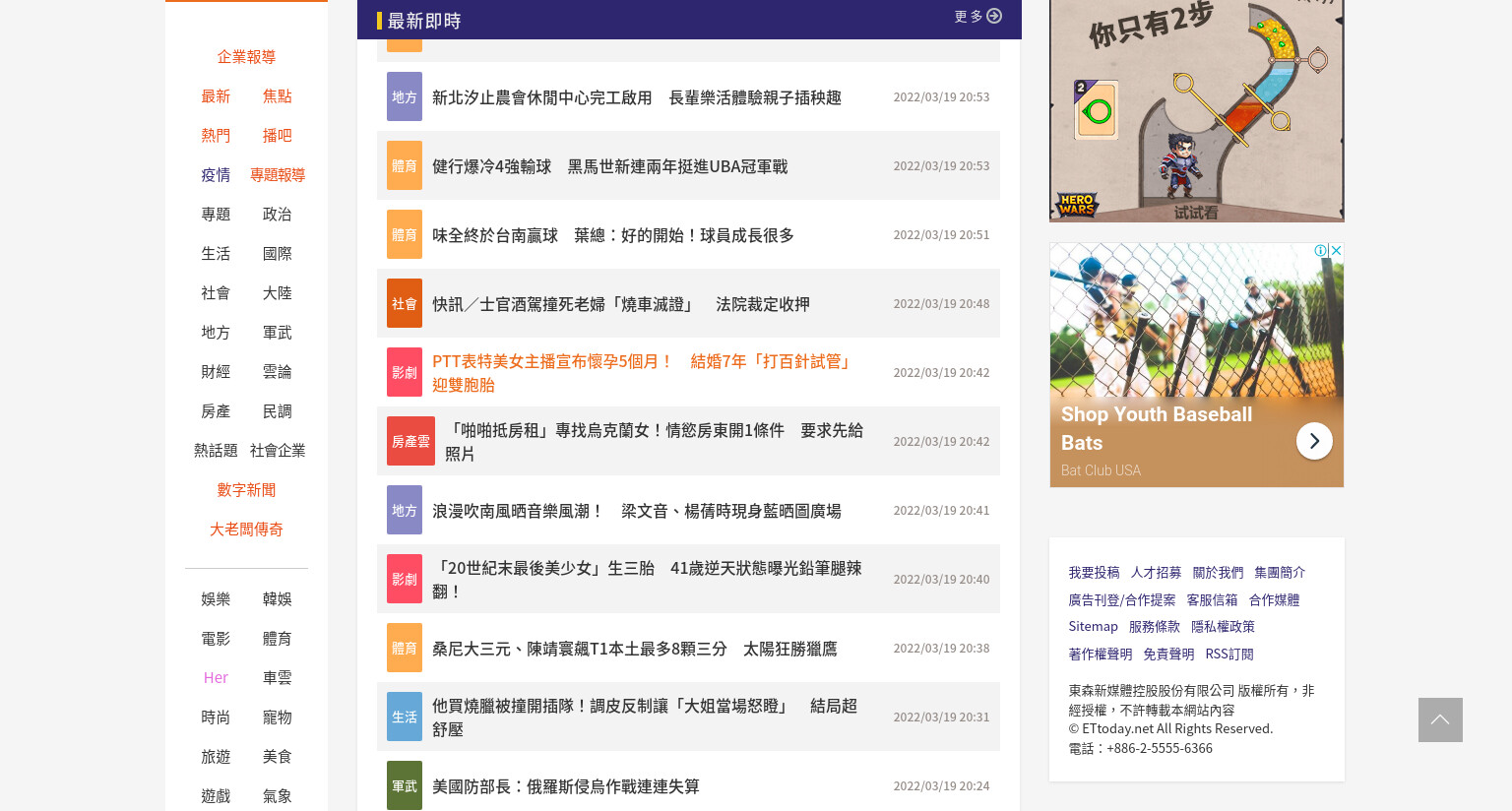Image resolution: width=1512 pixels, height=811 pixels.
Task: Click the 體育 tag beside 健行爆冷4強輸球 article
Action: [x=405, y=165]
